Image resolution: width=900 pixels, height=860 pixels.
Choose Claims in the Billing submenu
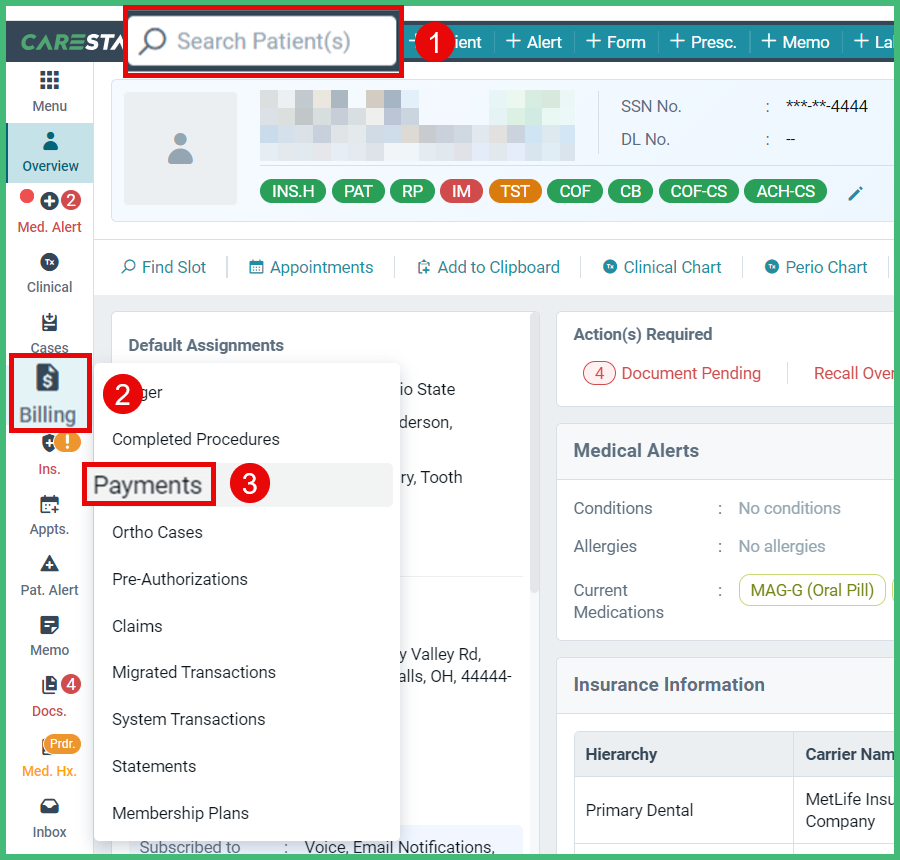coord(137,626)
